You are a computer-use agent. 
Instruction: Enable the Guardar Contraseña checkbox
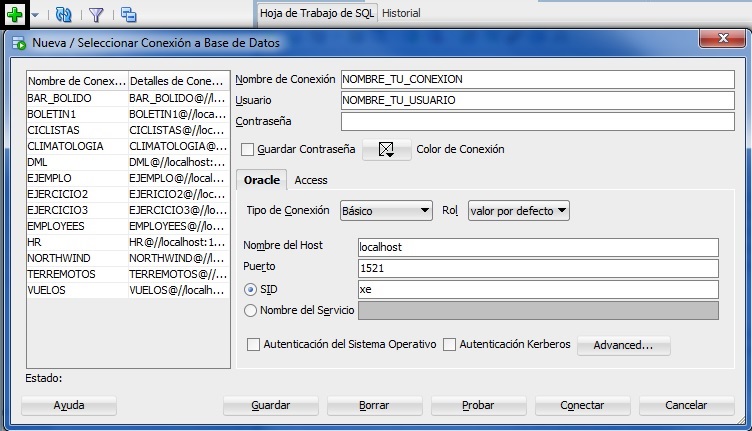(x=248, y=150)
